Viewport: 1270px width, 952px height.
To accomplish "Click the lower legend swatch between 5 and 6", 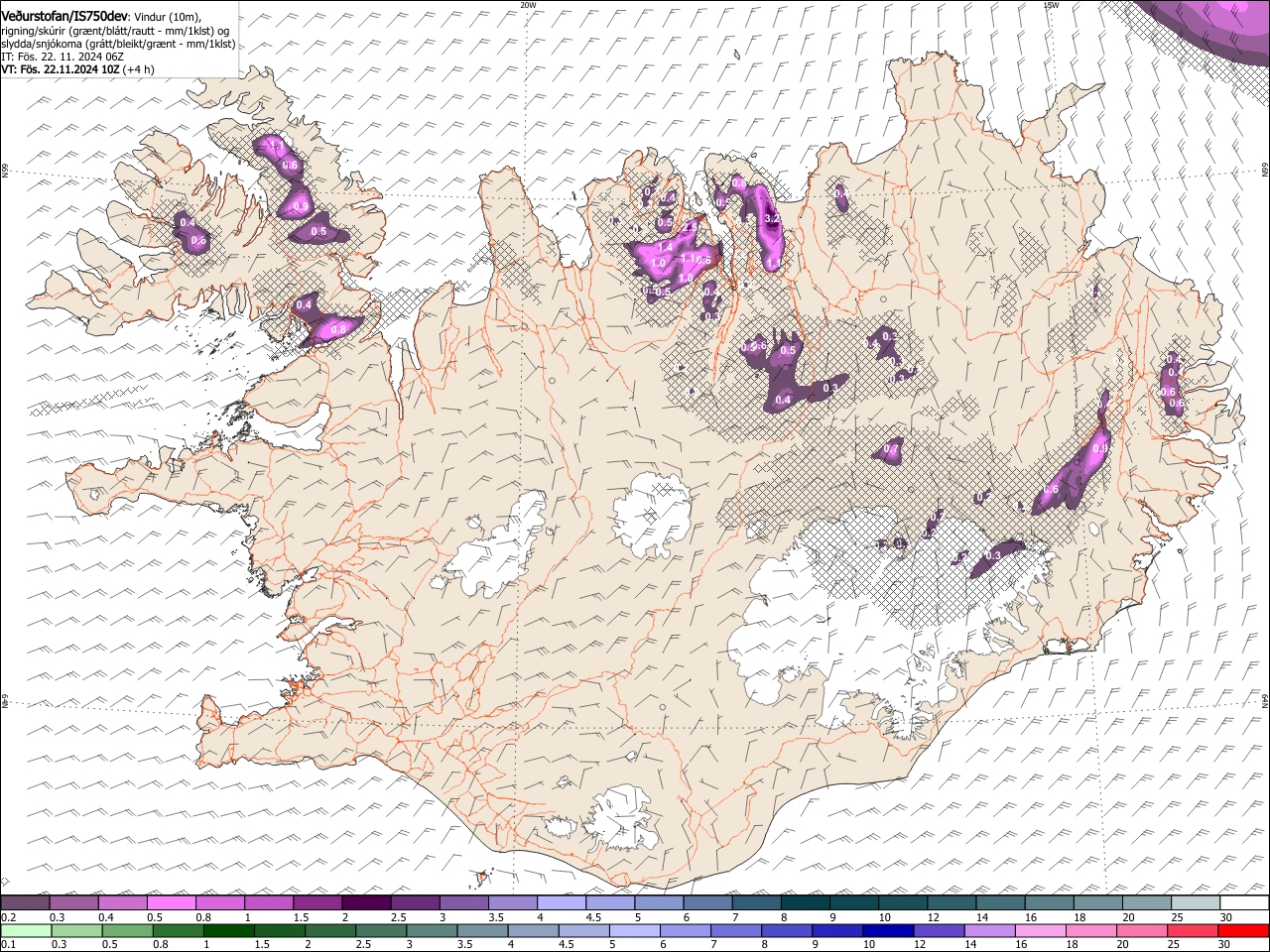I will (633, 930).
